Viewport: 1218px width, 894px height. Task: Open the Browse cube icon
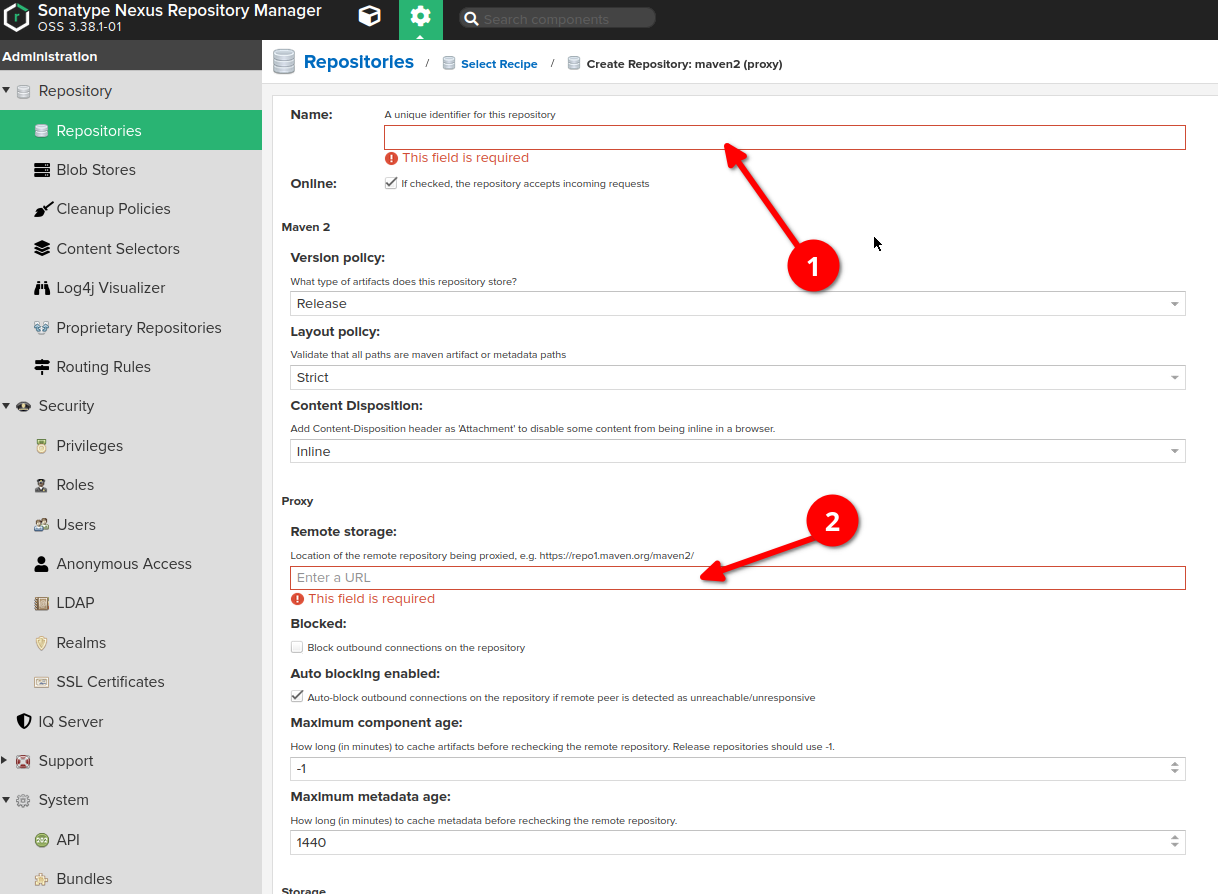point(370,17)
